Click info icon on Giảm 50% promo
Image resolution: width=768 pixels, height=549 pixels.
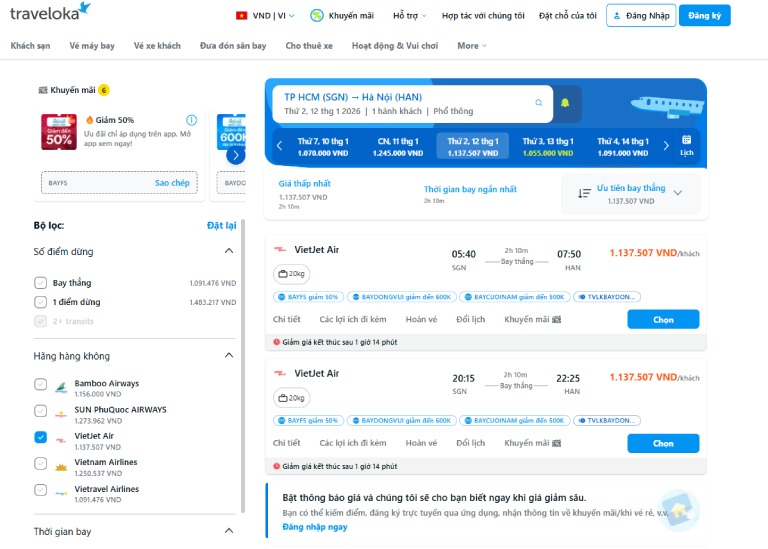click(x=191, y=120)
